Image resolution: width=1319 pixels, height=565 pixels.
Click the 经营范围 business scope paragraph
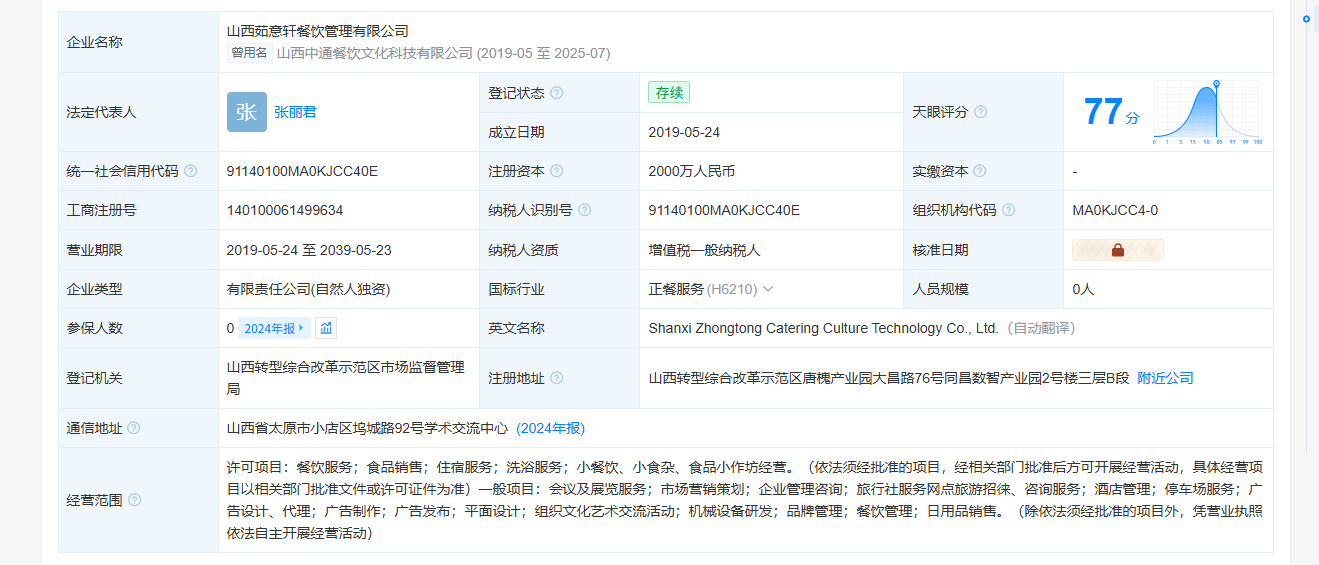[x=745, y=500]
